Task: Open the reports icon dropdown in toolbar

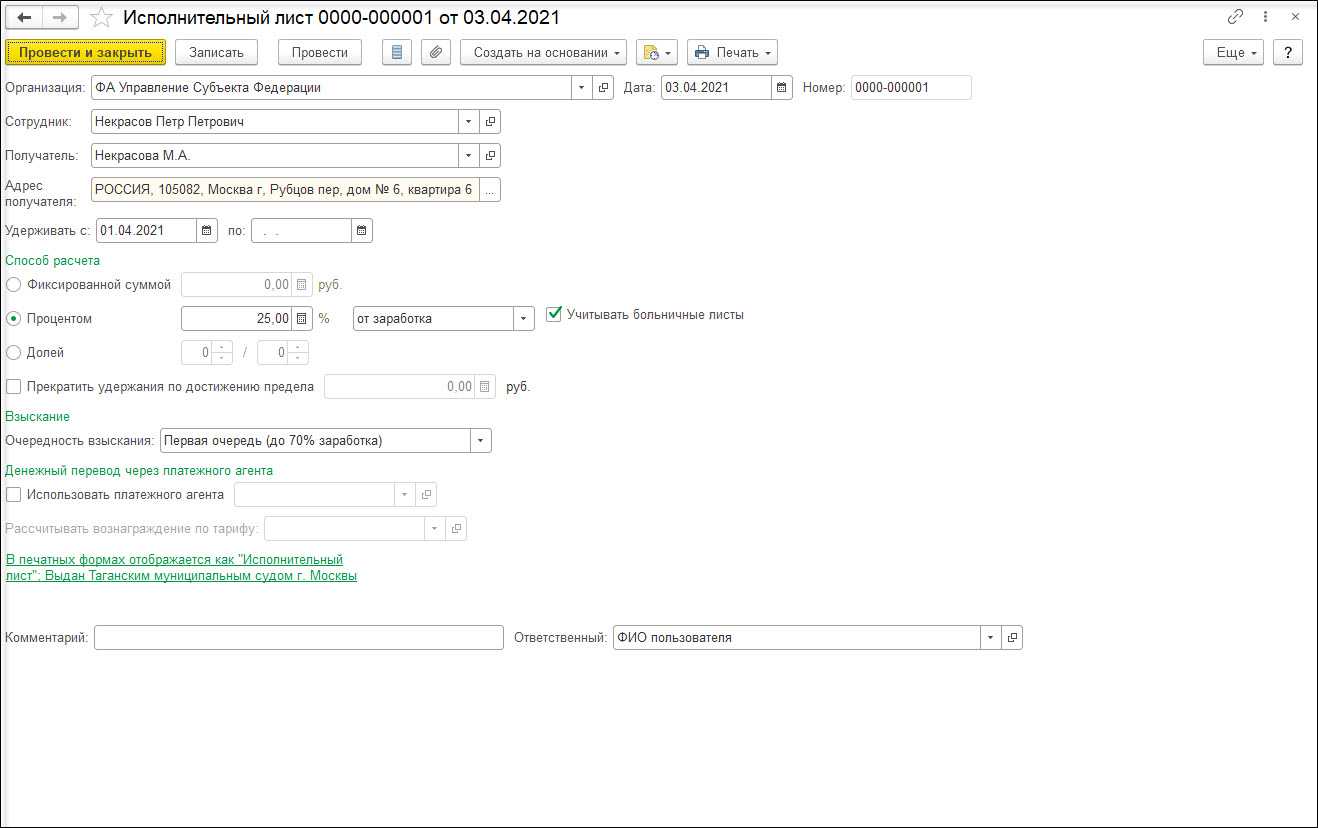Action: 657,52
